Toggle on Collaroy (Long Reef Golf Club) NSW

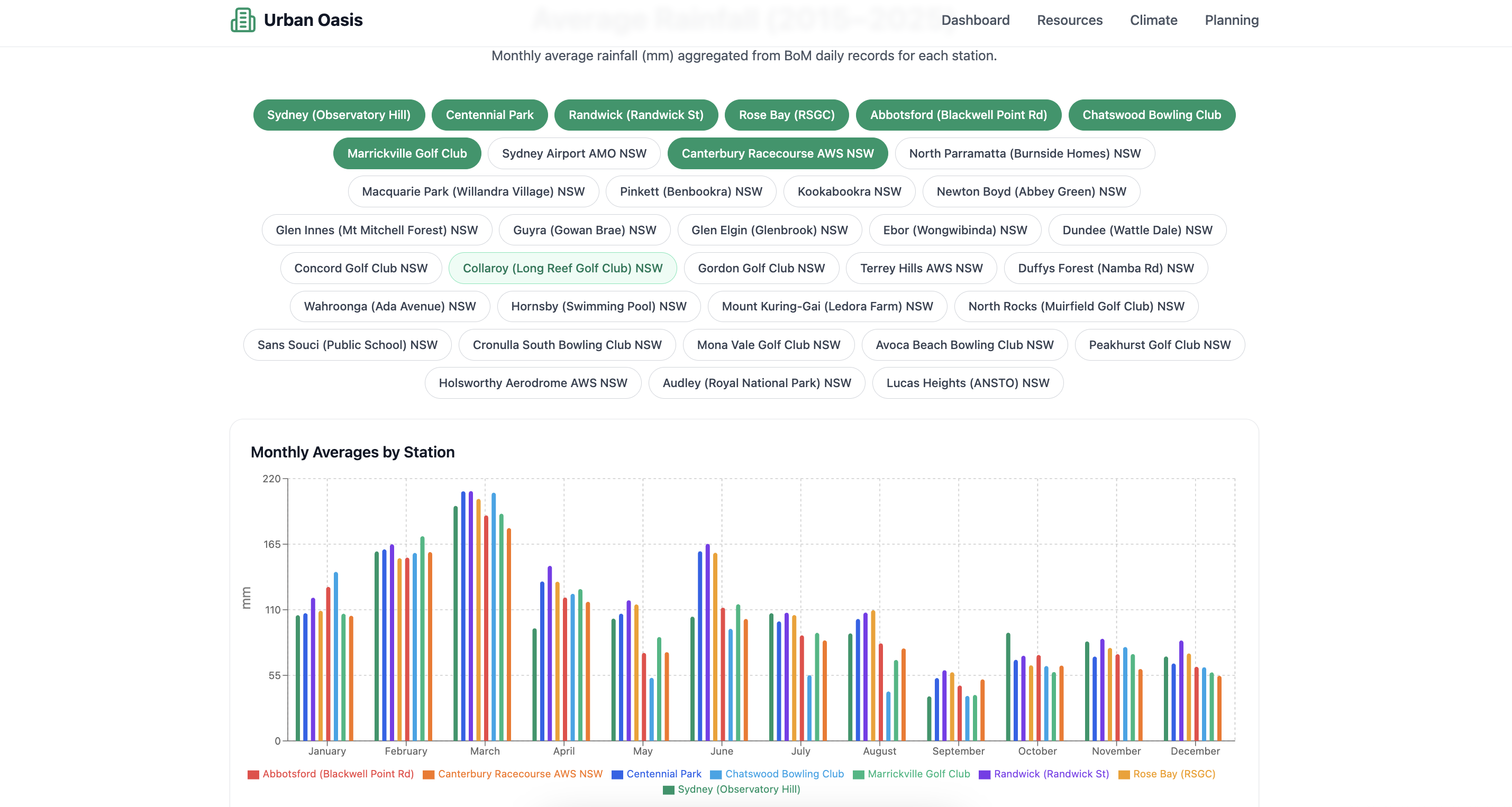[x=562, y=268]
